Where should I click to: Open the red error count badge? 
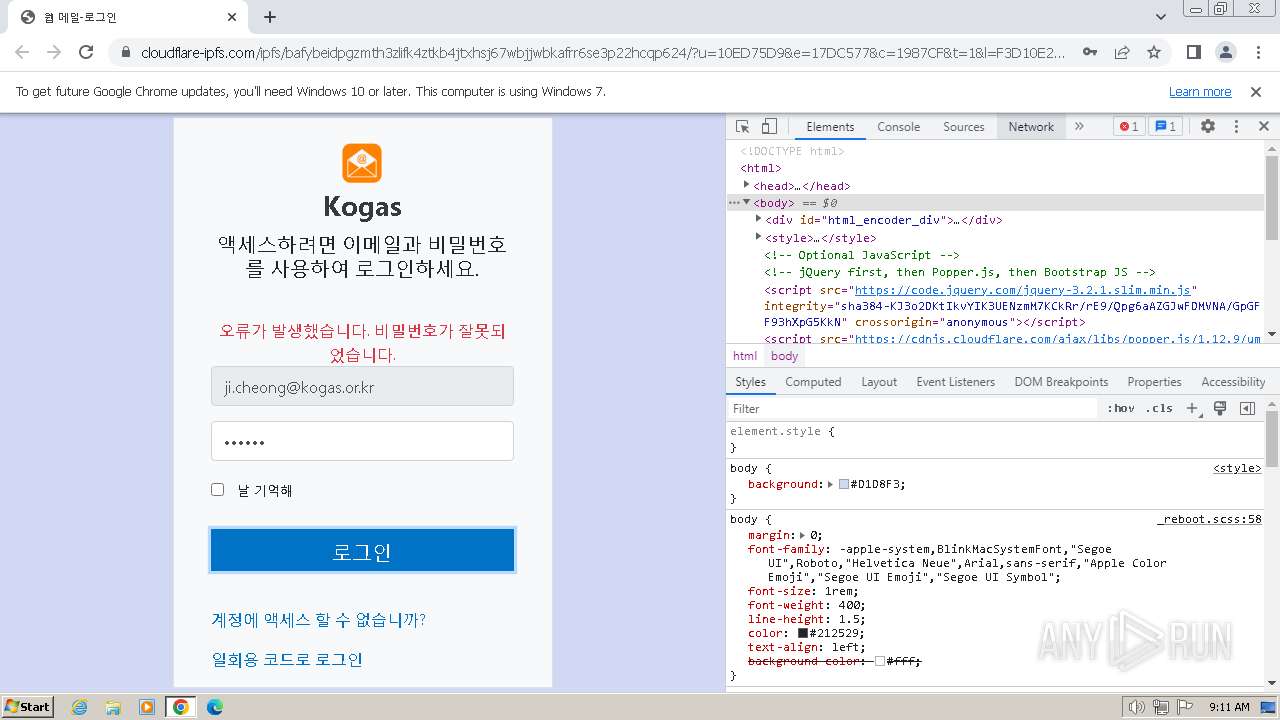(x=1129, y=127)
